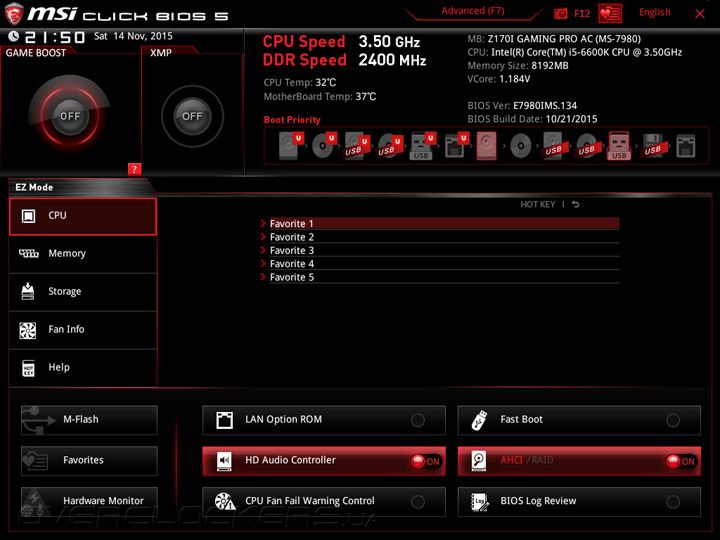Expand Favorite 2
The width and height of the screenshot is (720, 540).
point(439,237)
